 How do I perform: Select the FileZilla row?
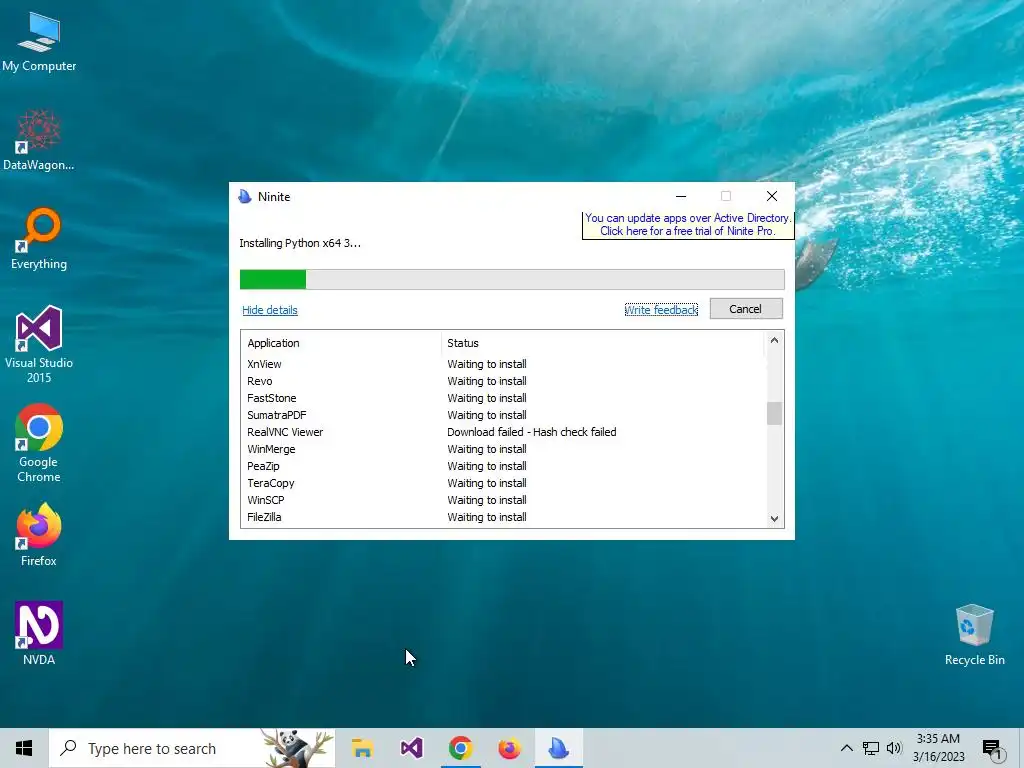tap(503, 517)
